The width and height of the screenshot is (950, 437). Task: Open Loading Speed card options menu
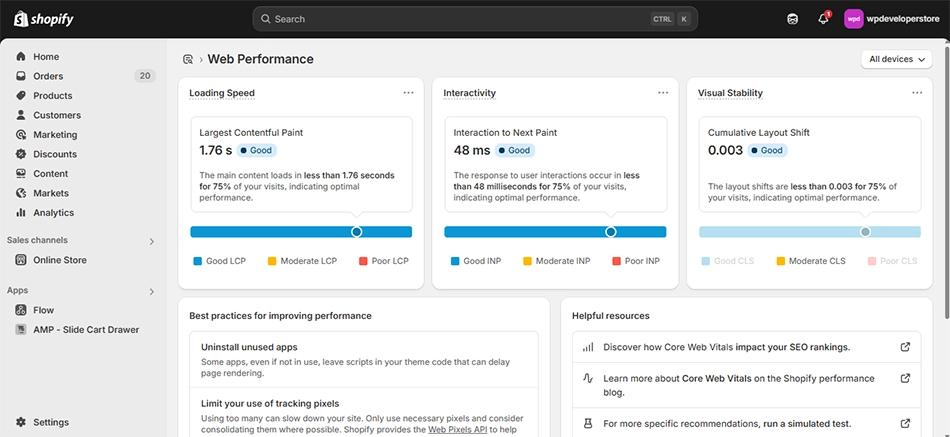[x=408, y=93]
